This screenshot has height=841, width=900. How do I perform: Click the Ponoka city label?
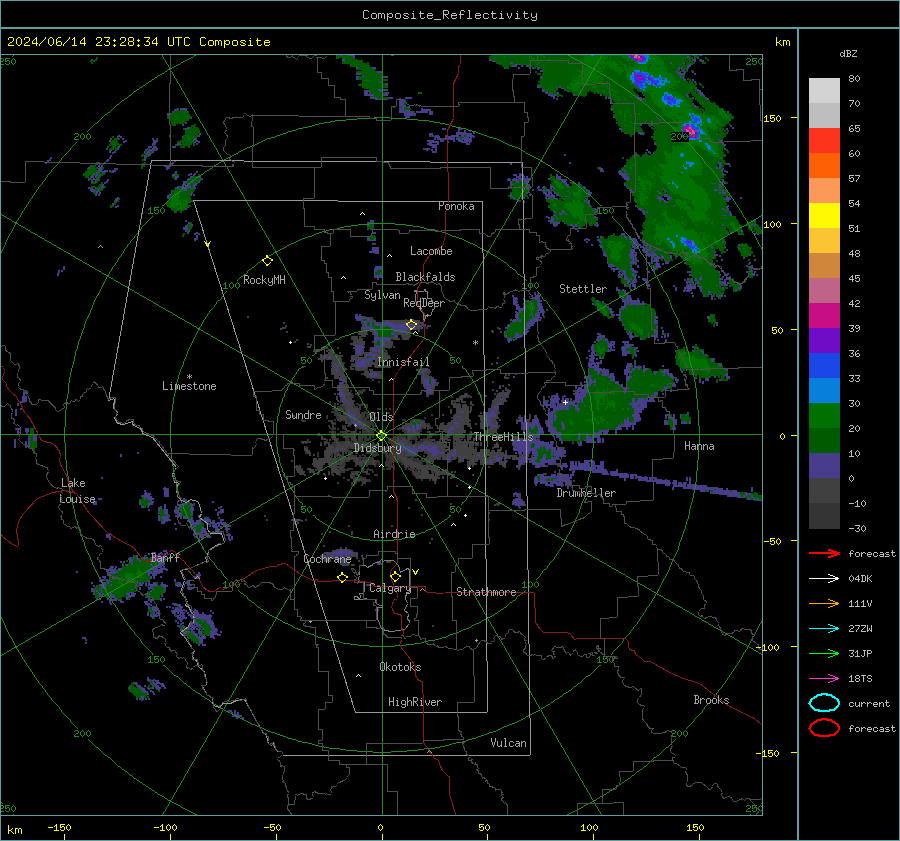point(456,206)
